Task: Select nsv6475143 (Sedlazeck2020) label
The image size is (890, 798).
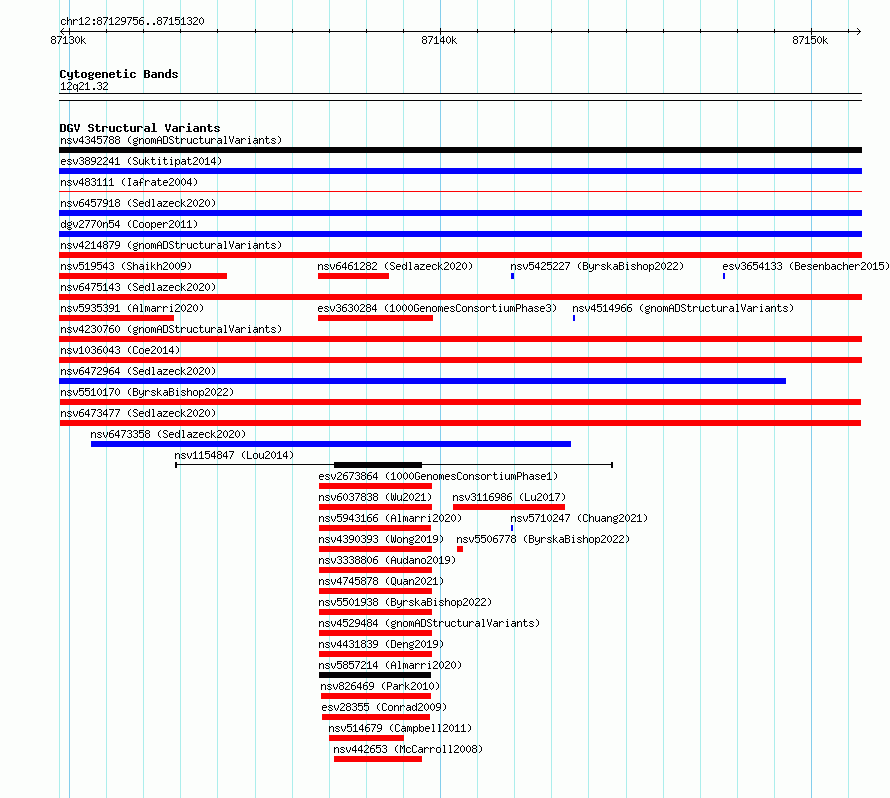Action: coord(138,287)
